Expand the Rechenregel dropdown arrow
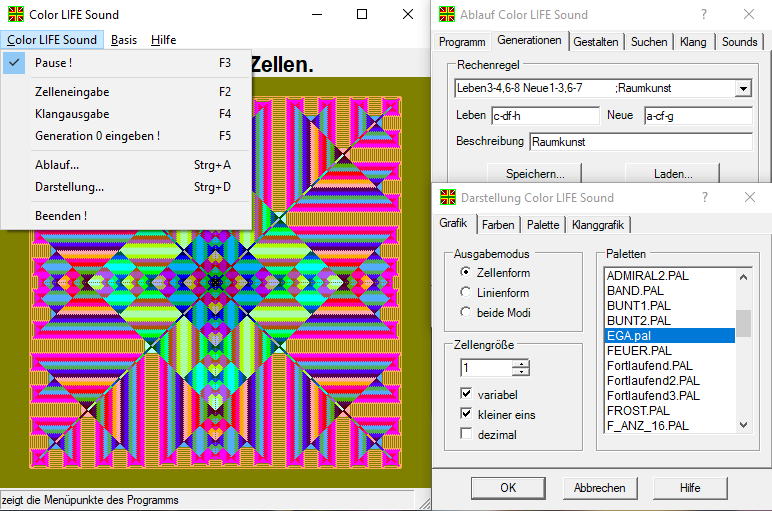772x511 pixels. (743, 89)
